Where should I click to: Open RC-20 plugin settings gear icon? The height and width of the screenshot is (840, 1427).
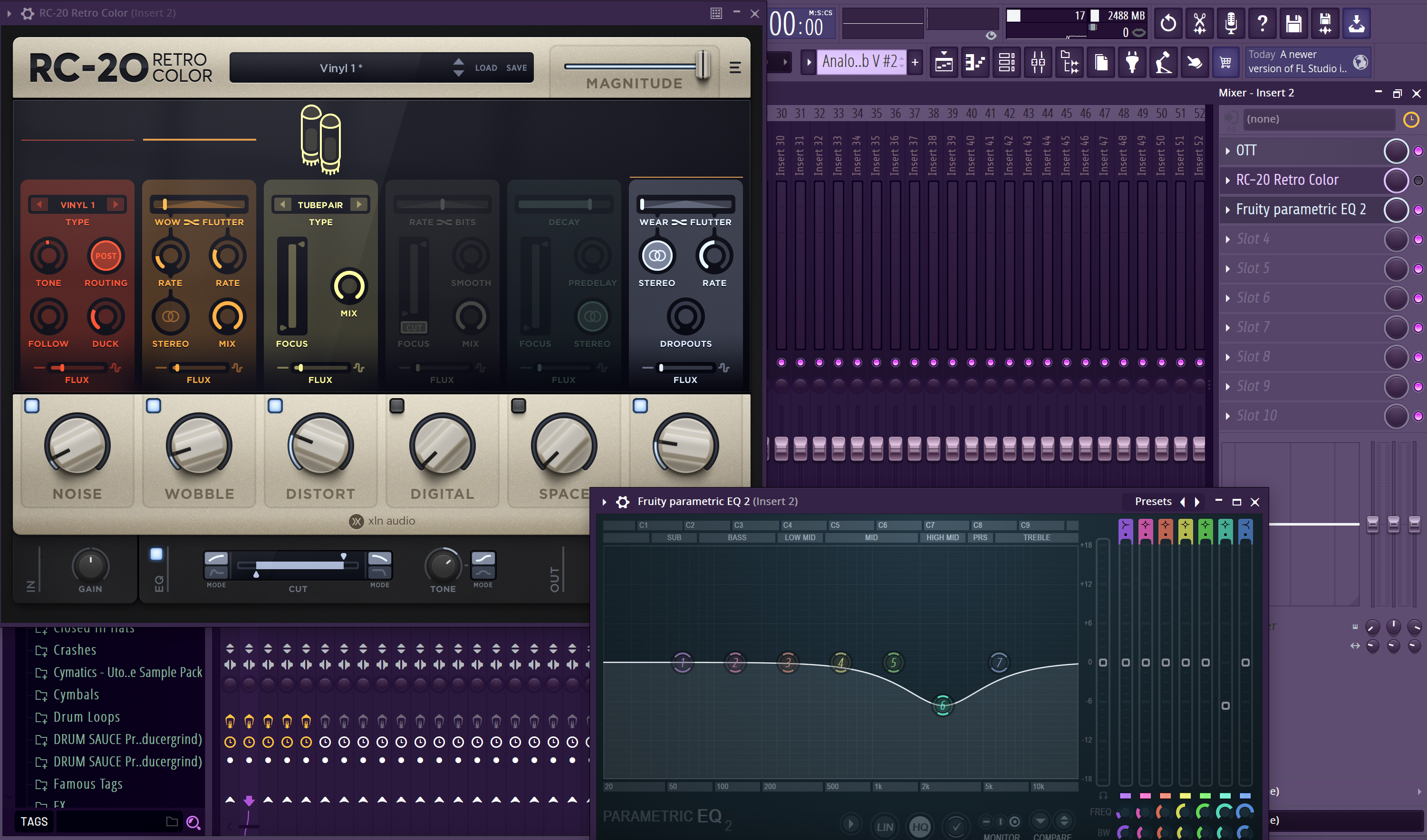(27, 13)
